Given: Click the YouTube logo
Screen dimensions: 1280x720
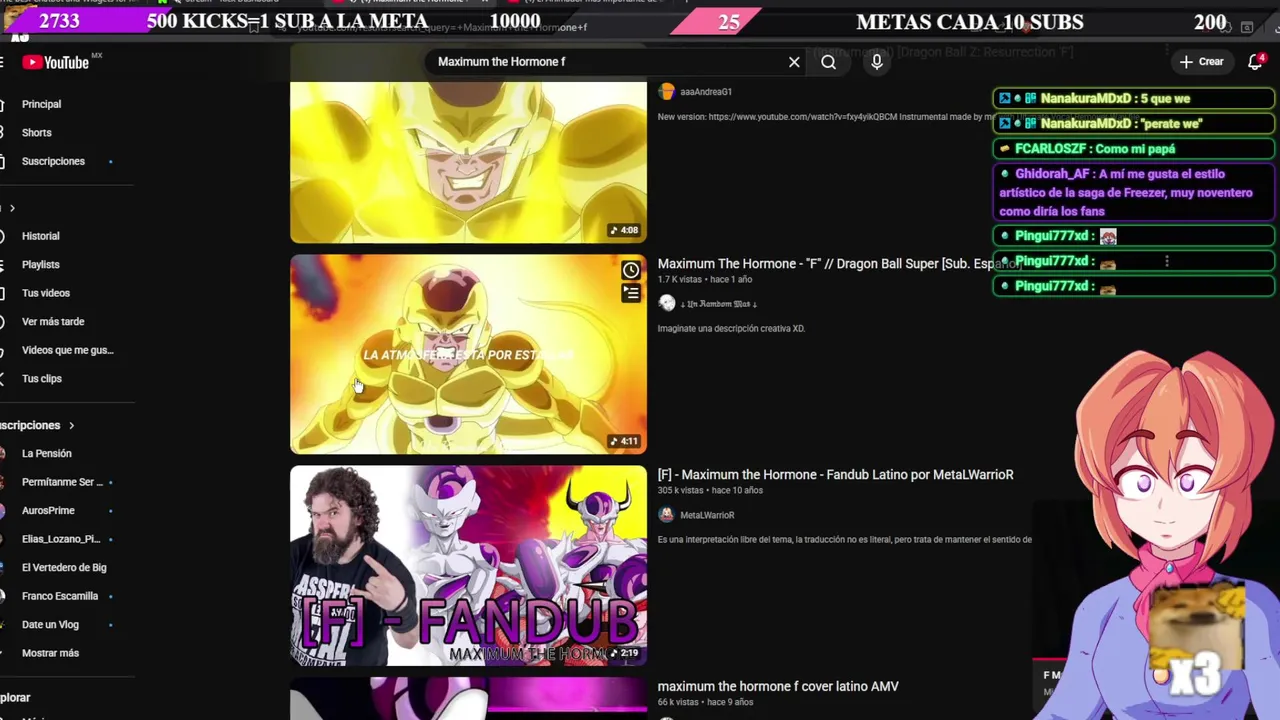Looking at the screenshot, I should pyautogui.click(x=56, y=62).
